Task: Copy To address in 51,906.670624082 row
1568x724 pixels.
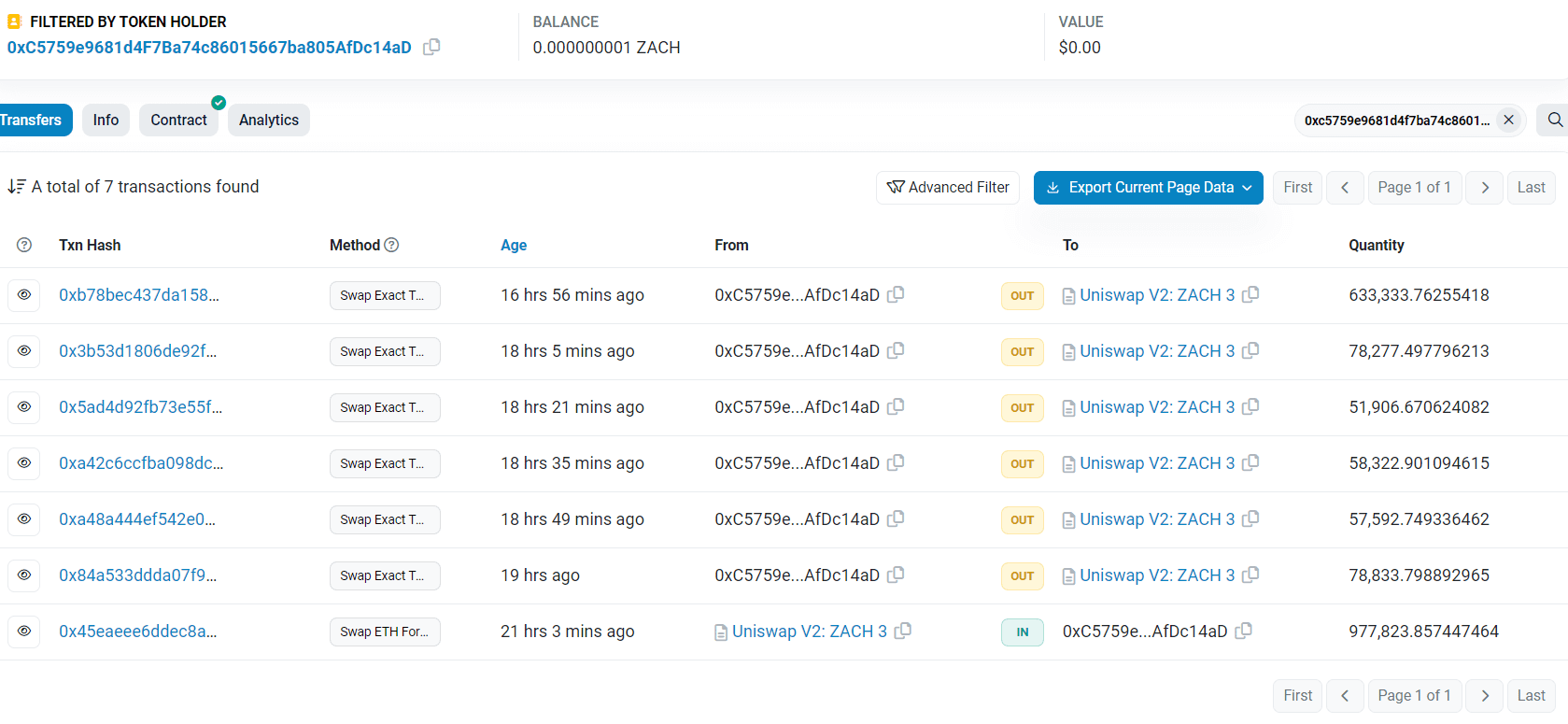Action: coord(1250,406)
